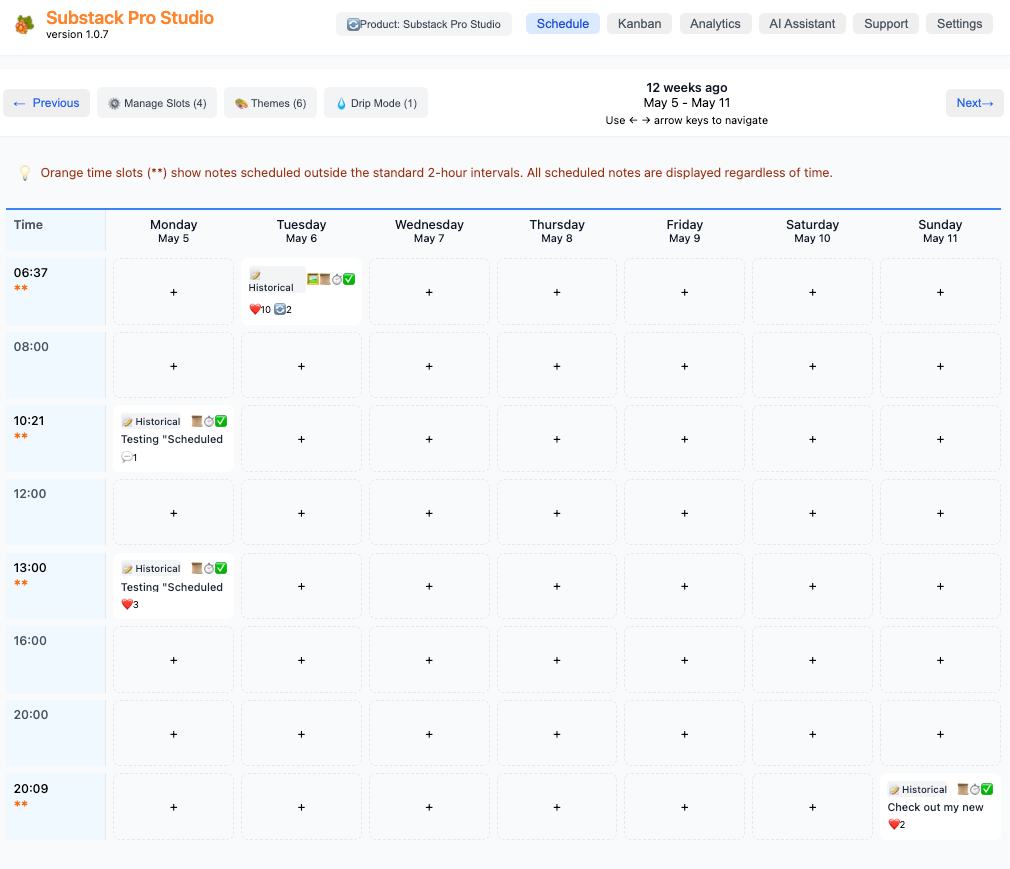Add a note on Friday at 12:00
This screenshot has width=1010, height=869.
coord(685,513)
